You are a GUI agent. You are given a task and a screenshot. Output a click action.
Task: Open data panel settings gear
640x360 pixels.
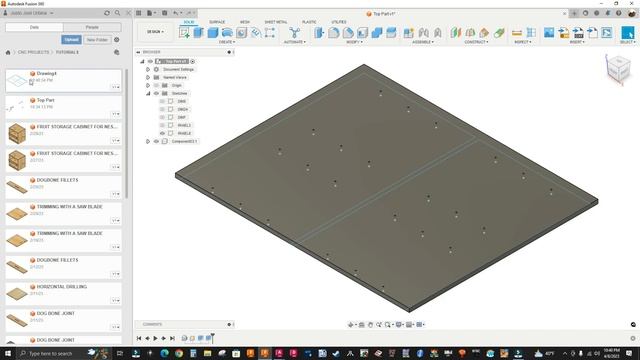117,40
